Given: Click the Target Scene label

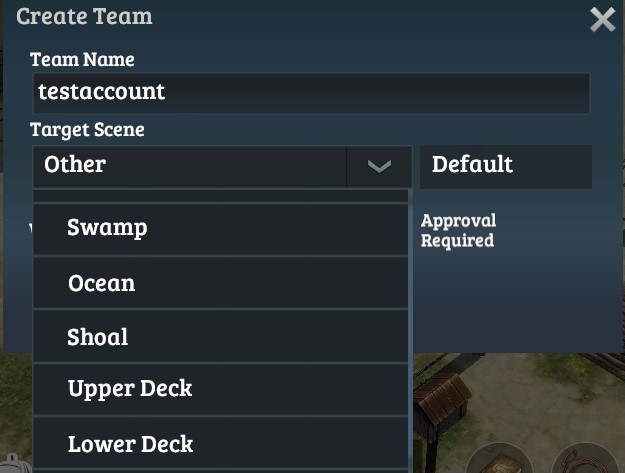Looking at the screenshot, I should pyautogui.click(x=87, y=130).
